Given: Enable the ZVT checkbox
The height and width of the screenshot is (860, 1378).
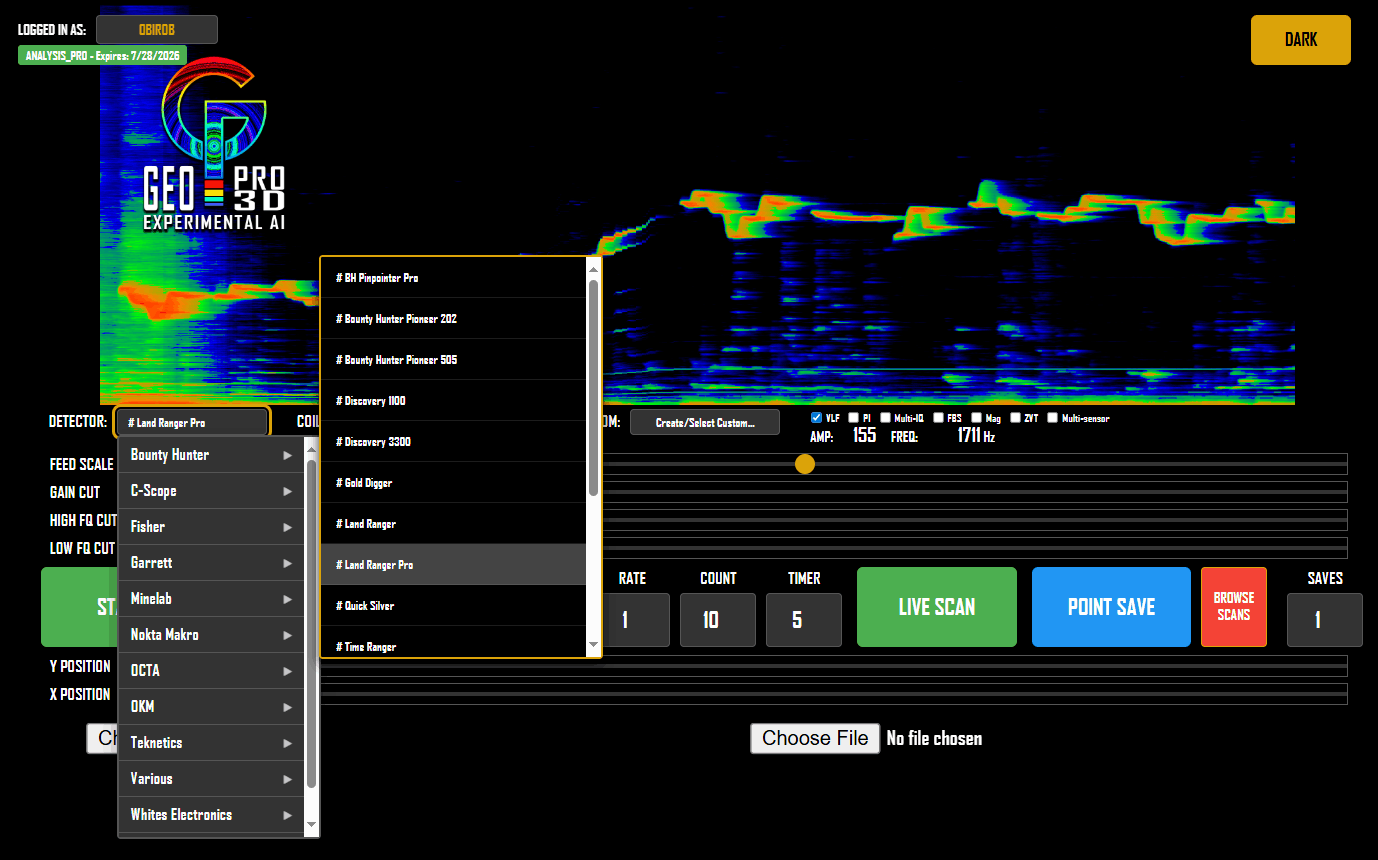Looking at the screenshot, I should tap(1015, 418).
